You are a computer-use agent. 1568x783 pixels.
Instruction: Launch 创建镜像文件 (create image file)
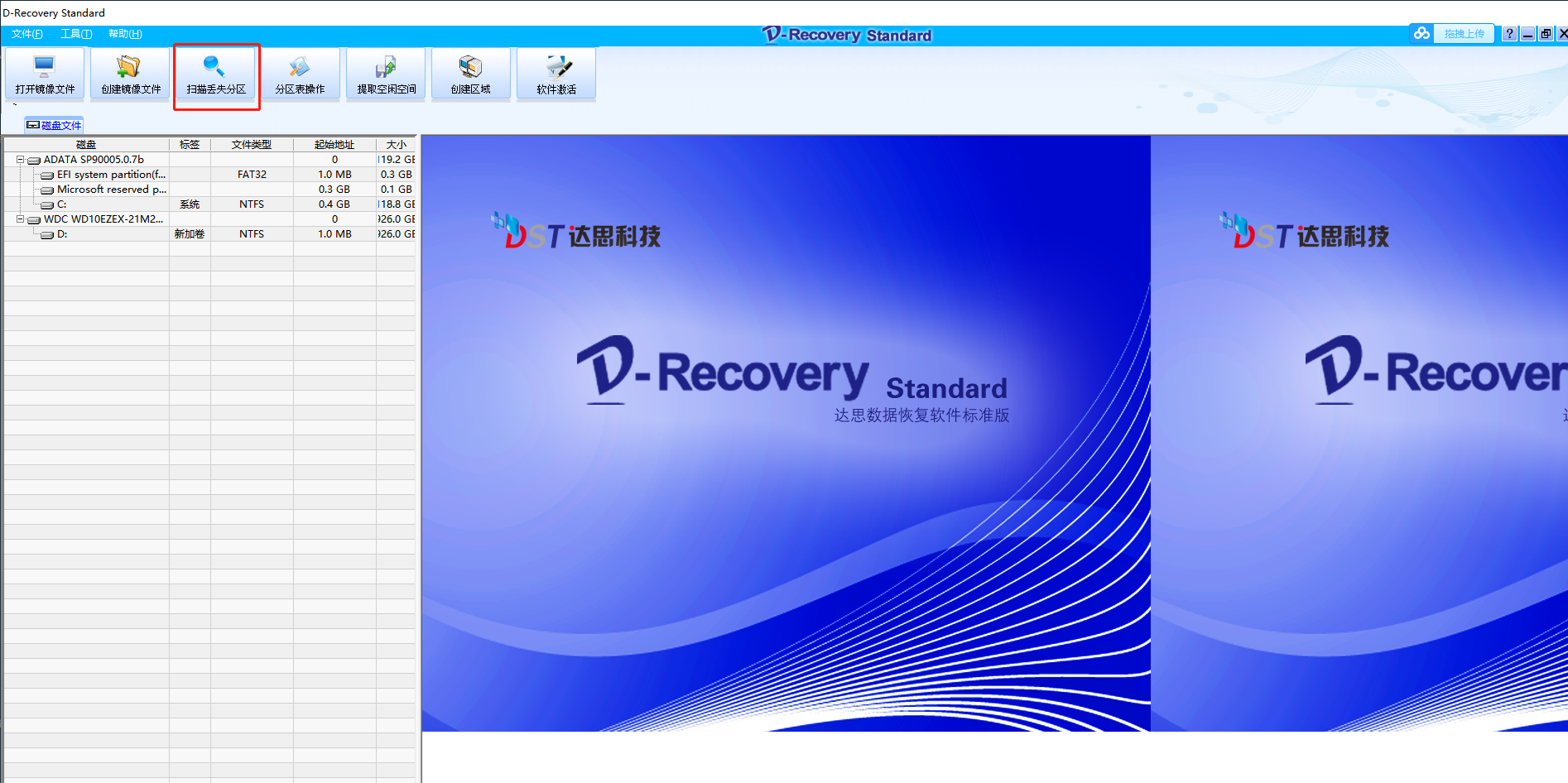[x=131, y=74]
